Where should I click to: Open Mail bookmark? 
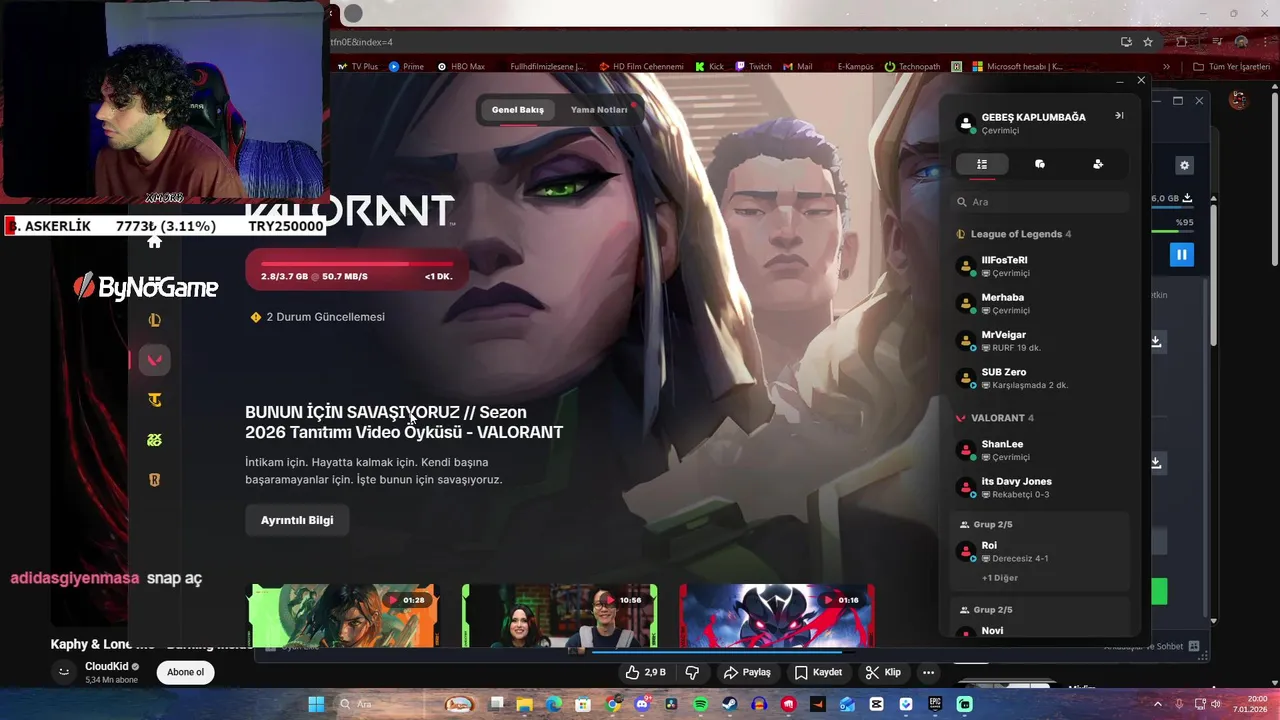[797, 67]
